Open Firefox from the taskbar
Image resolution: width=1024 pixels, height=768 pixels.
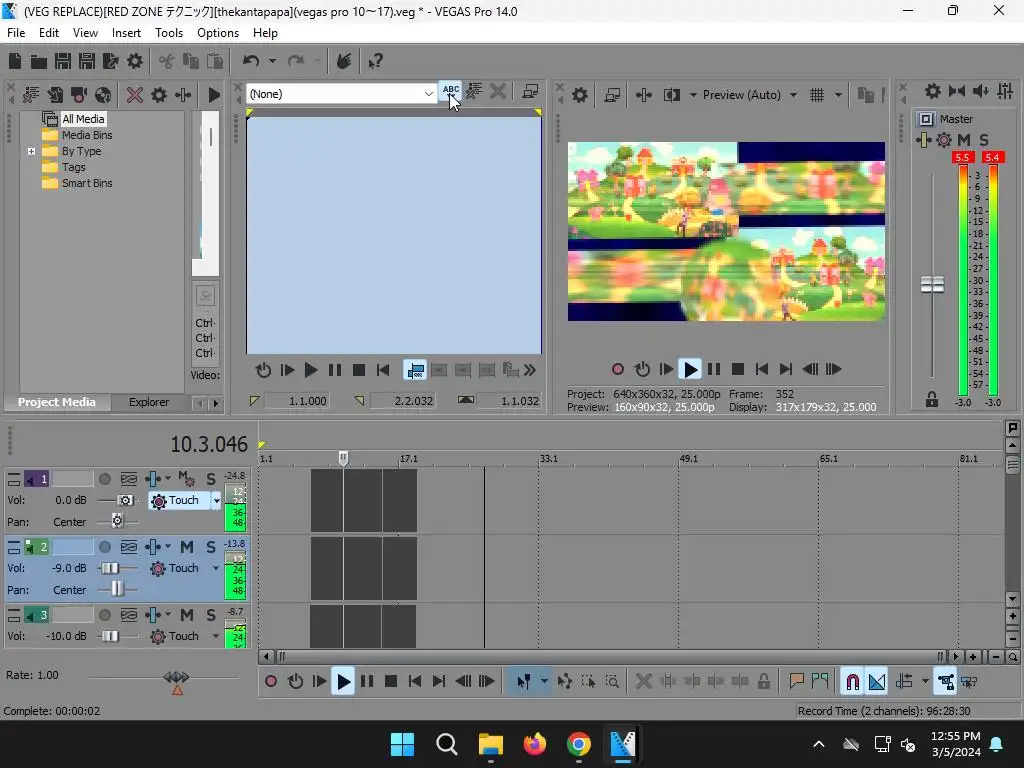[535, 744]
